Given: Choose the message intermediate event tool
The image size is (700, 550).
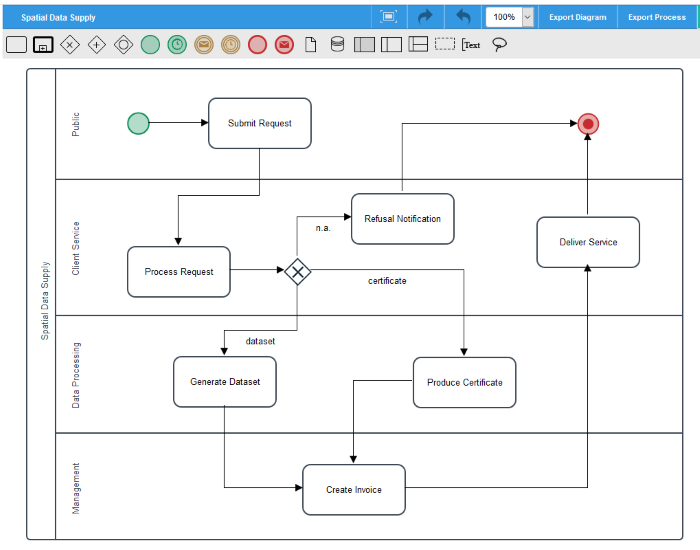Looking at the screenshot, I should [x=204, y=45].
